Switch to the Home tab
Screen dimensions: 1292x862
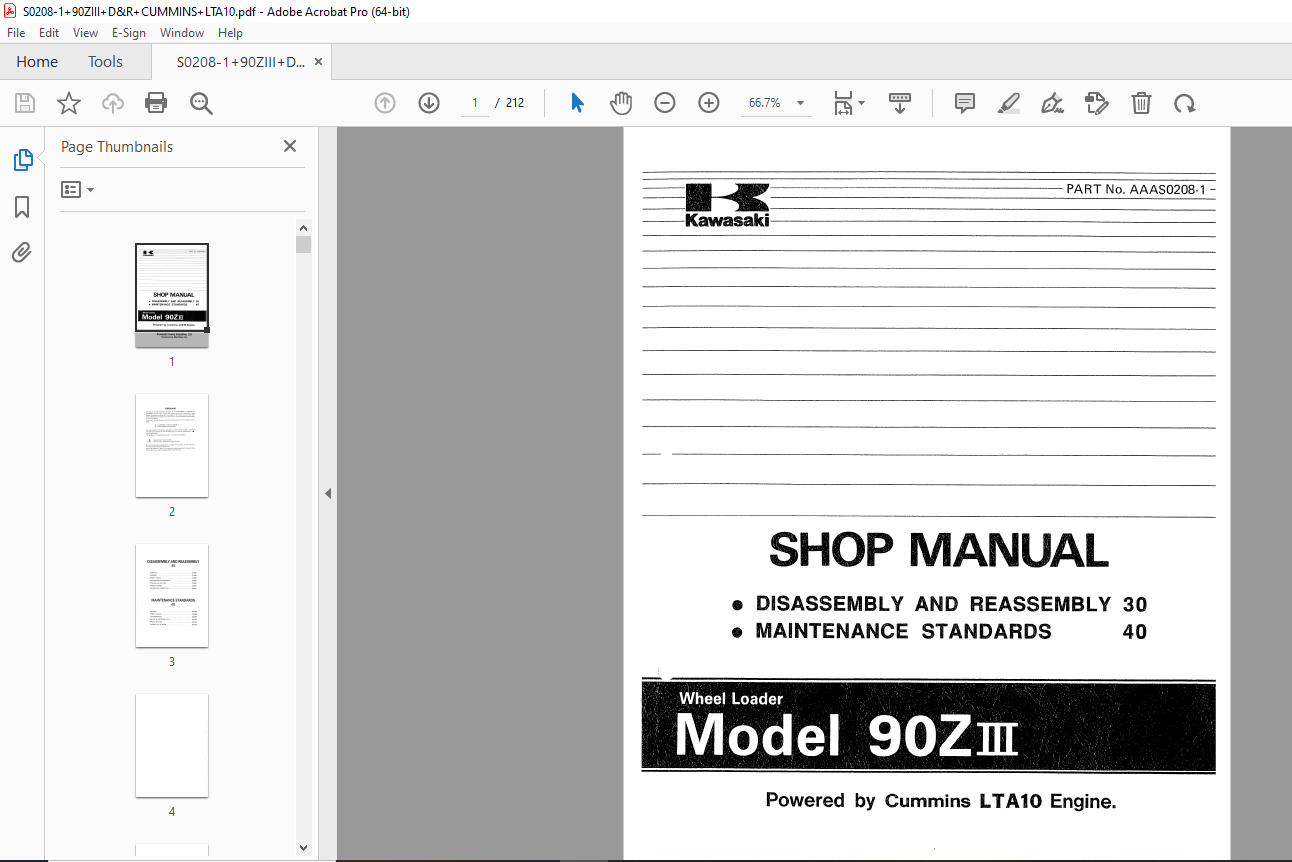(37, 62)
